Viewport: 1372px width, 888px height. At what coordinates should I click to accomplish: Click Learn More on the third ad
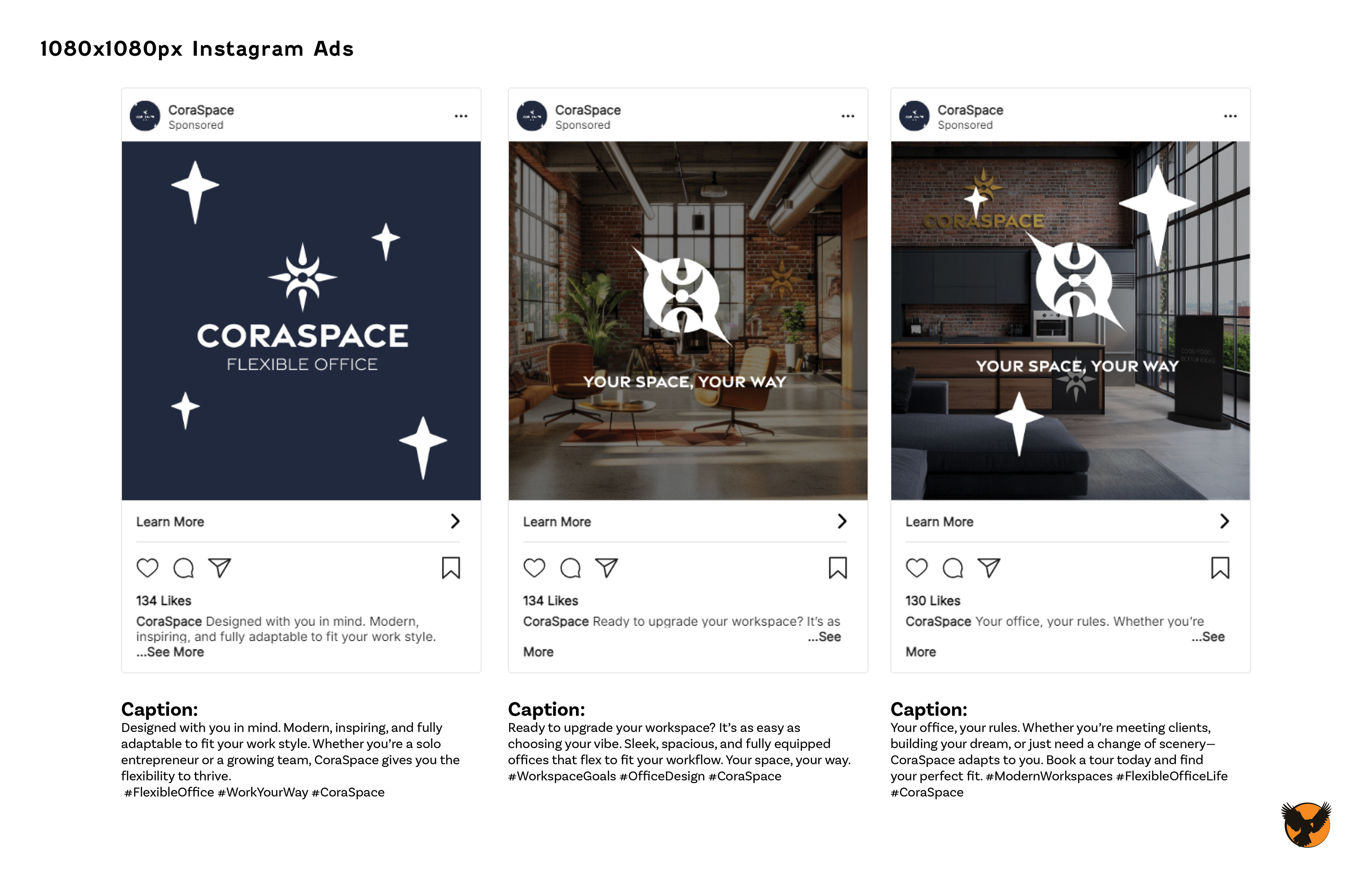point(939,522)
